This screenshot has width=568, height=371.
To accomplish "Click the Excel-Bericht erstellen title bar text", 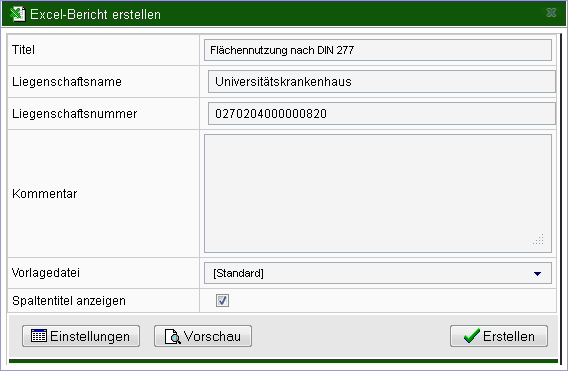I will [x=95, y=14].
